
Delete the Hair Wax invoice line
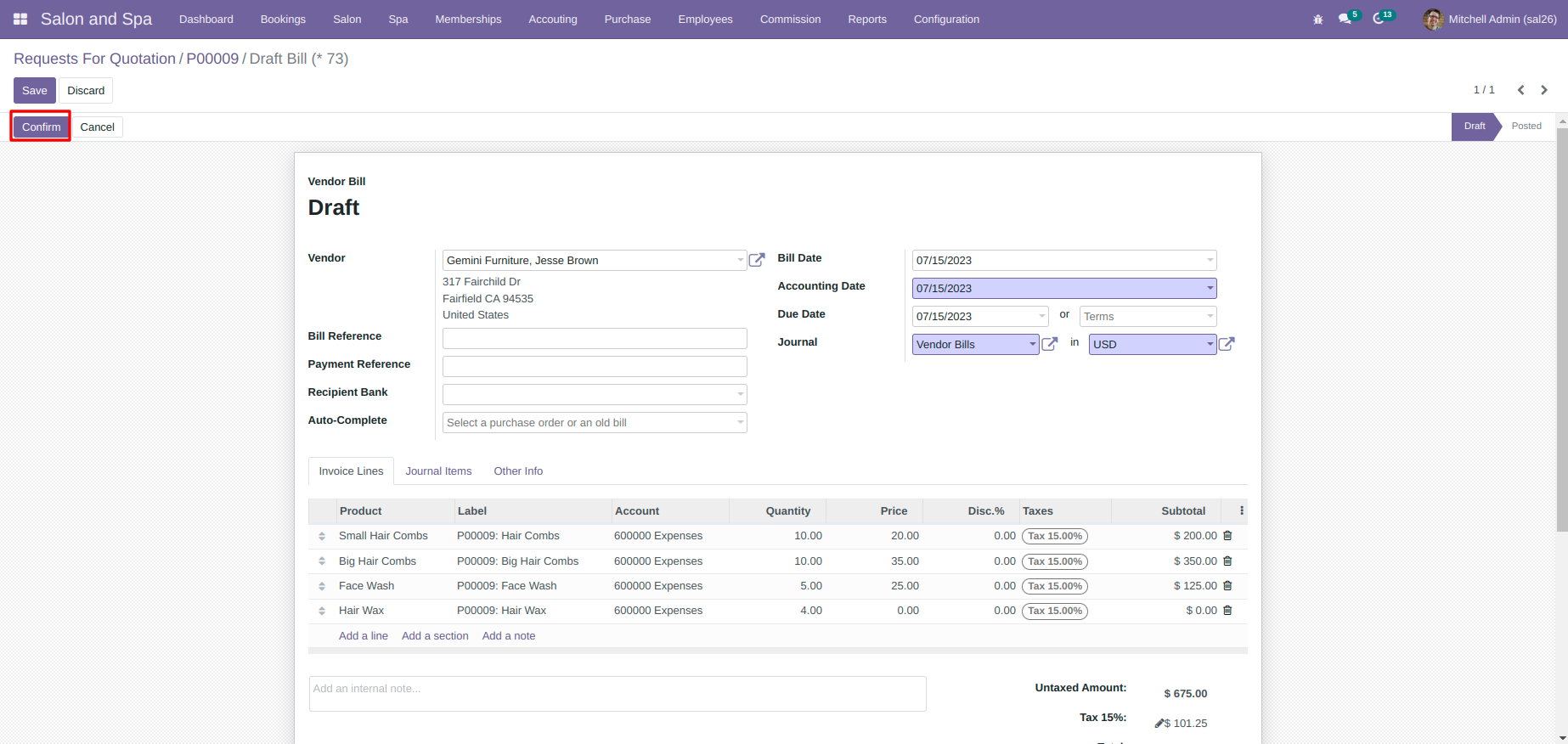[x=1227, y=611]
